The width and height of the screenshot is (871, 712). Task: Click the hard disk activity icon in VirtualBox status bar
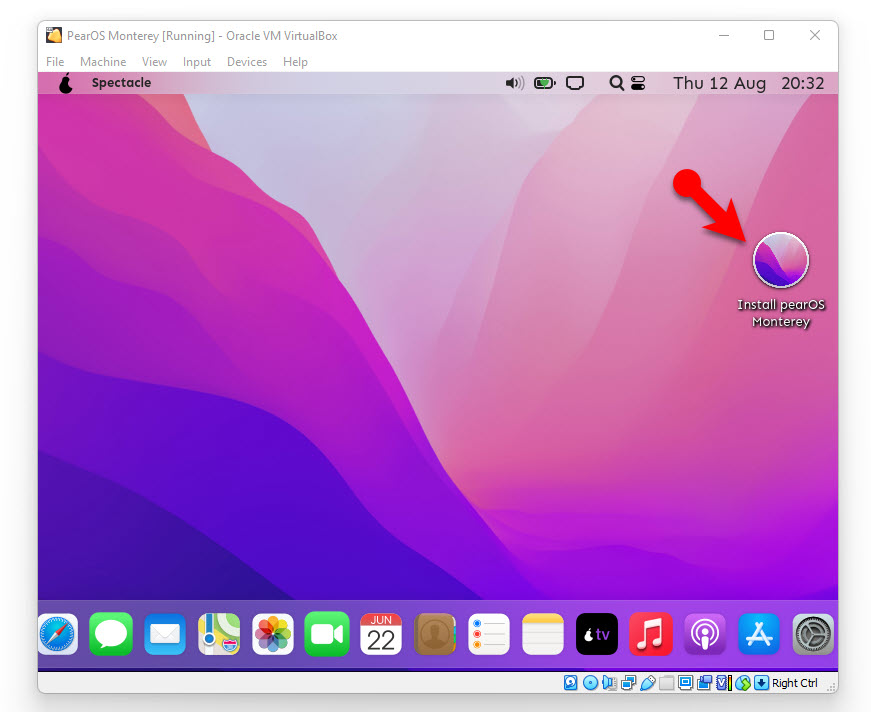click(x=571, y=683)
